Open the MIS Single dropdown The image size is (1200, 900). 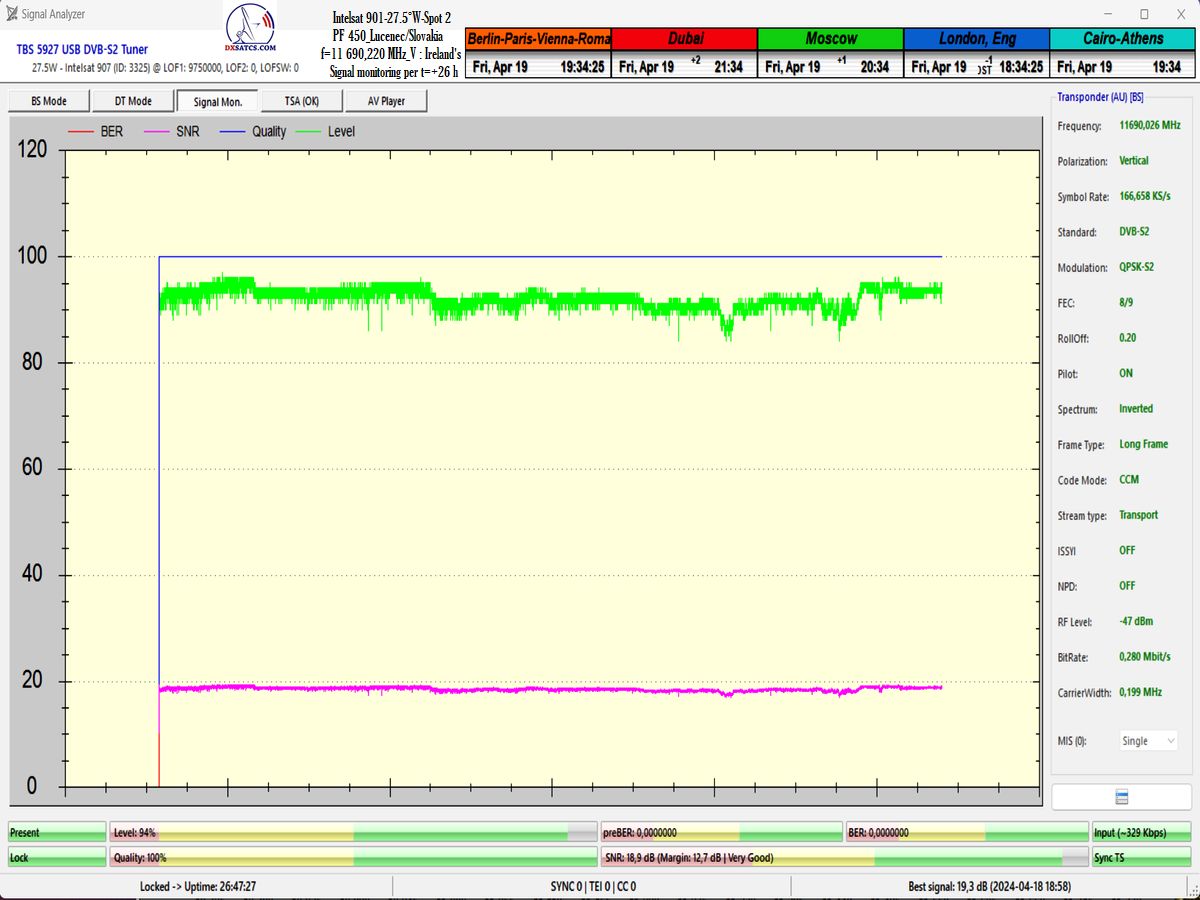click(1148, 741)
